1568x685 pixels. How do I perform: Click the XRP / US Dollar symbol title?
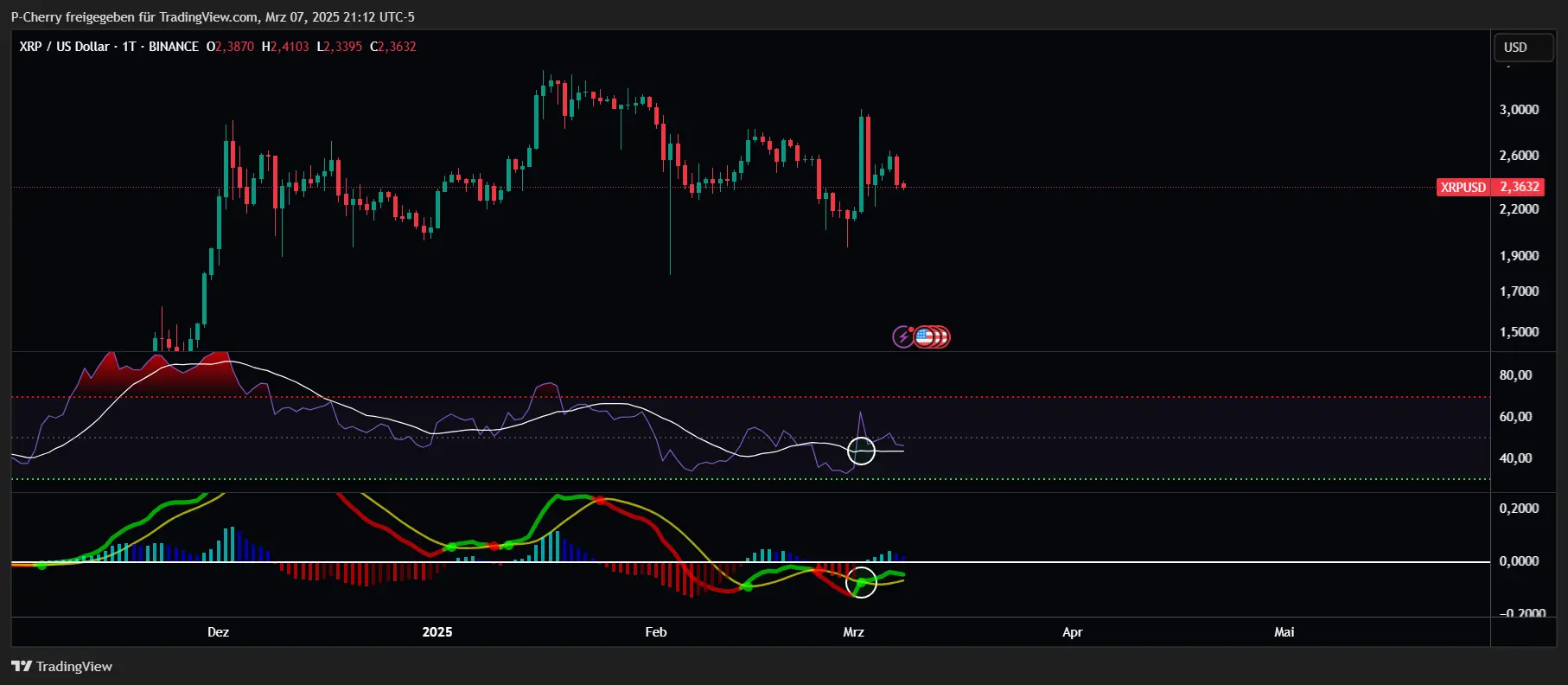65,47
